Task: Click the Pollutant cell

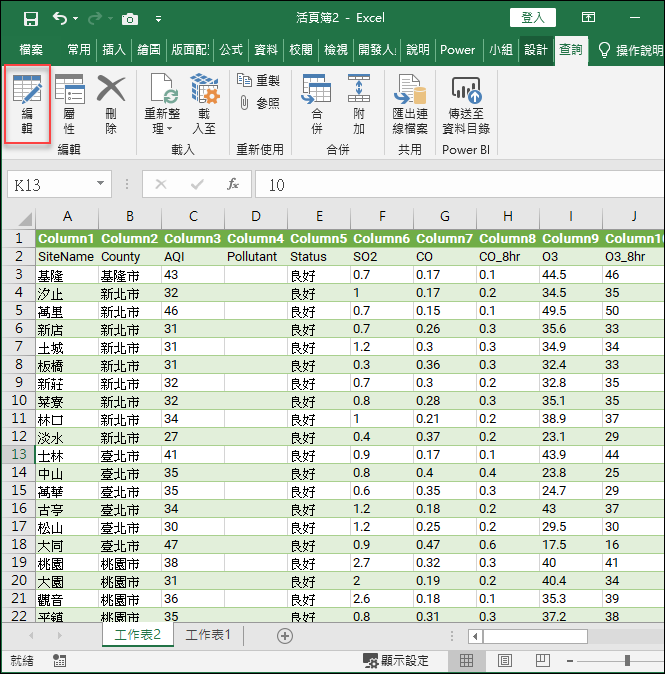Action: 256,257
